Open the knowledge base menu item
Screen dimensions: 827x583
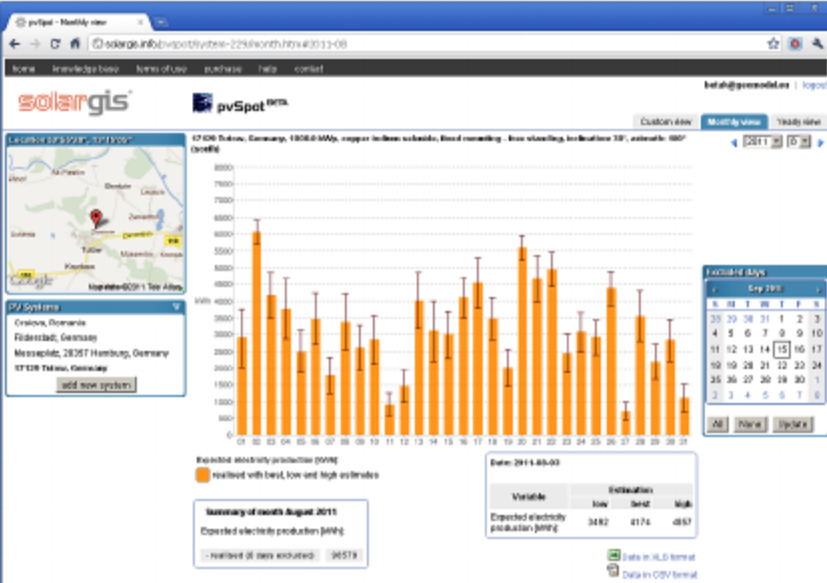pos(85,69)
